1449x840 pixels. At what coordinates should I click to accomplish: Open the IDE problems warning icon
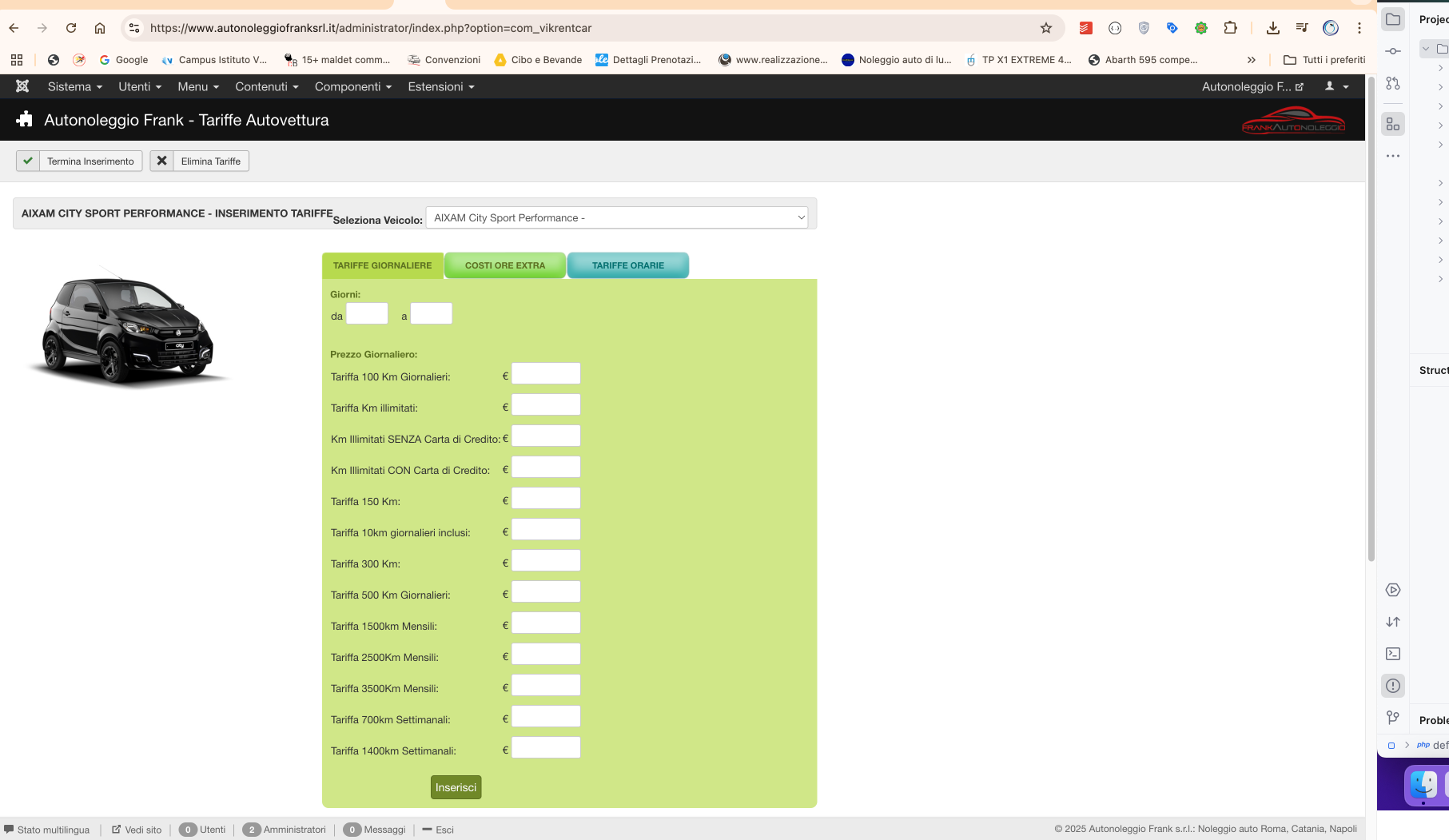(1393, 686)
